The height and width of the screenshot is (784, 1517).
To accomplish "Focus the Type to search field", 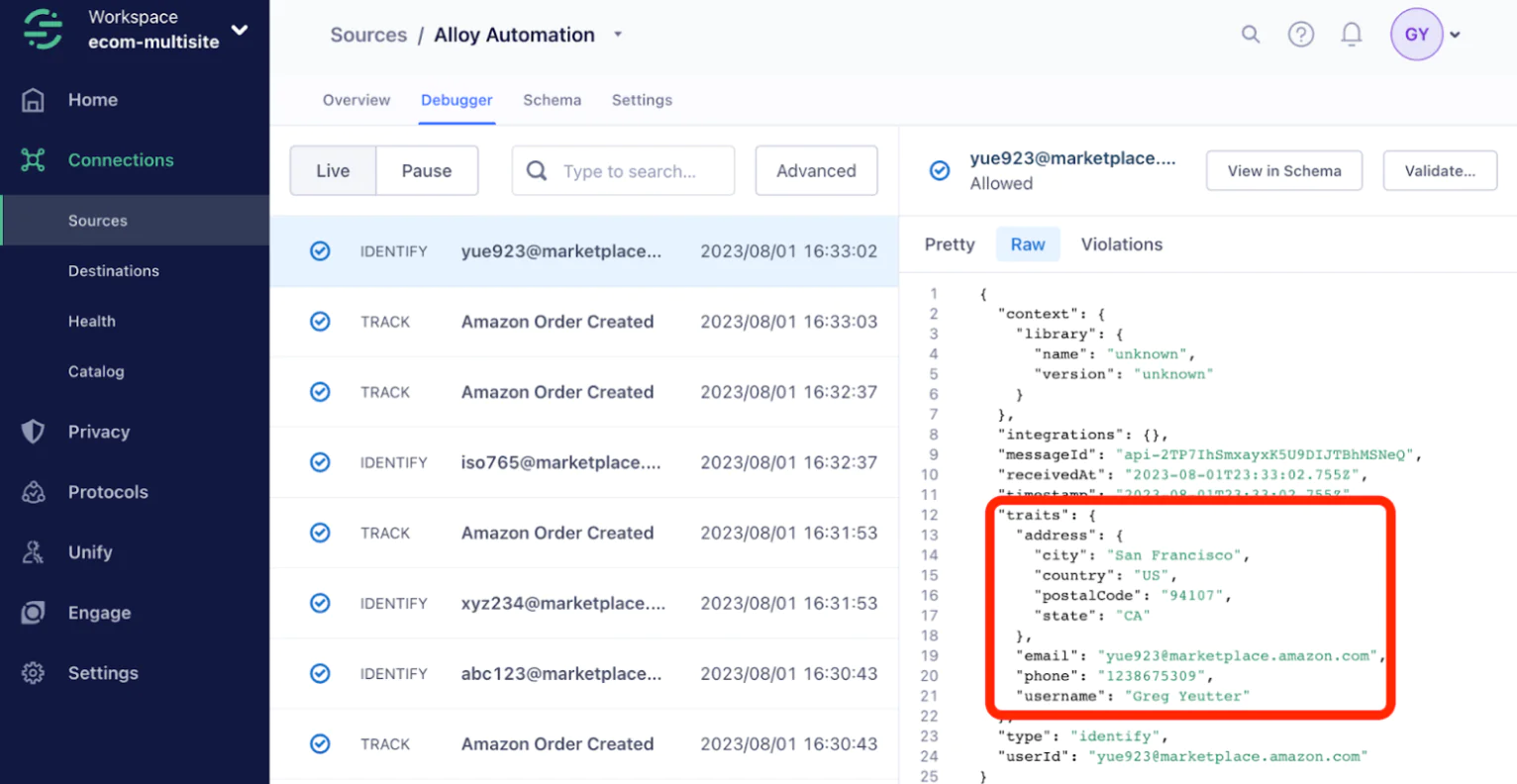I will coord(630,171).
